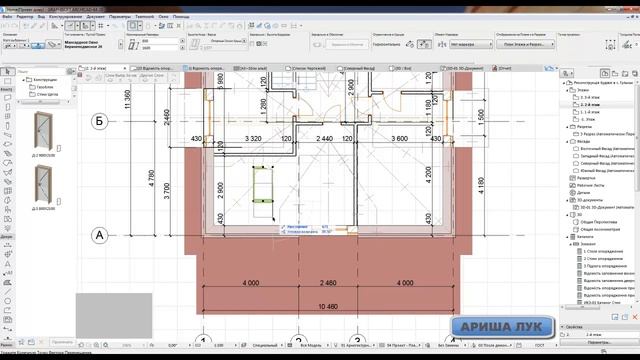
Task: Click the 'Параметры...' button in the Navigator properties
Action: point(599,342)
